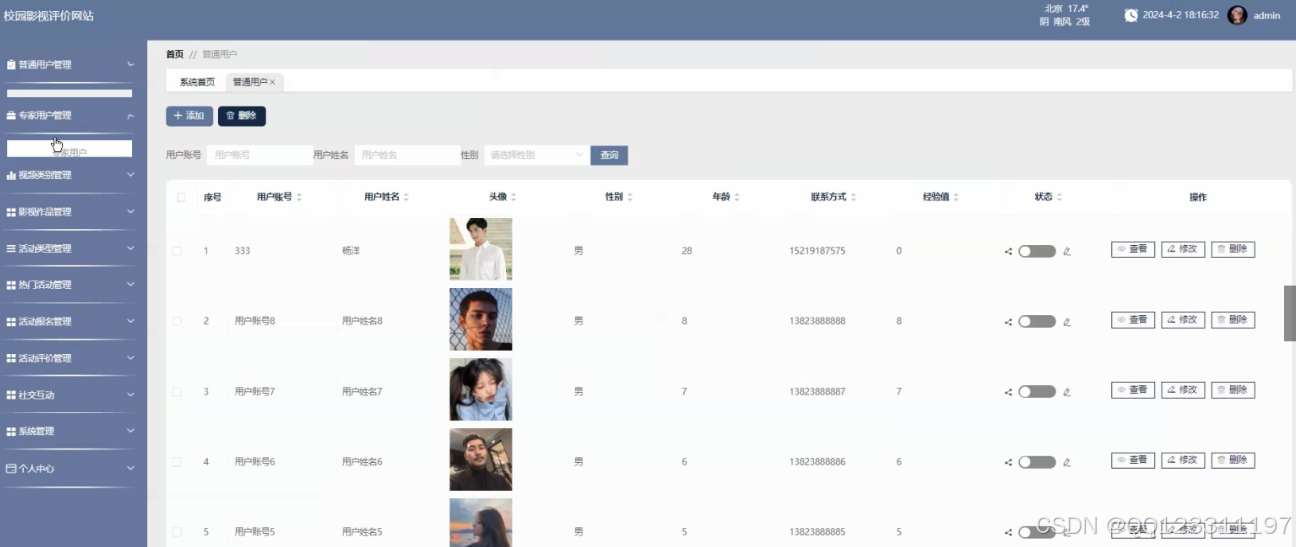Click the pencil icon beside 用户账号6 status

[1066, 463]
